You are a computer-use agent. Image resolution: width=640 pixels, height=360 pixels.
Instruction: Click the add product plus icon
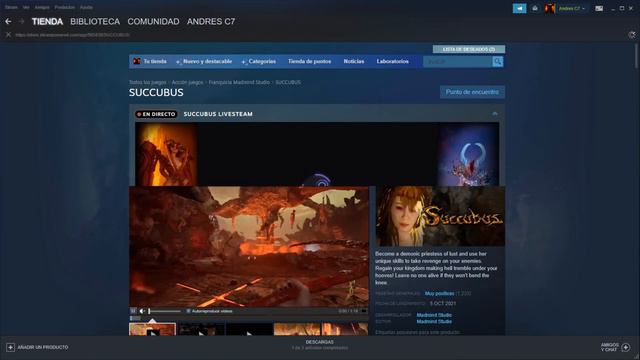(11, 347)
